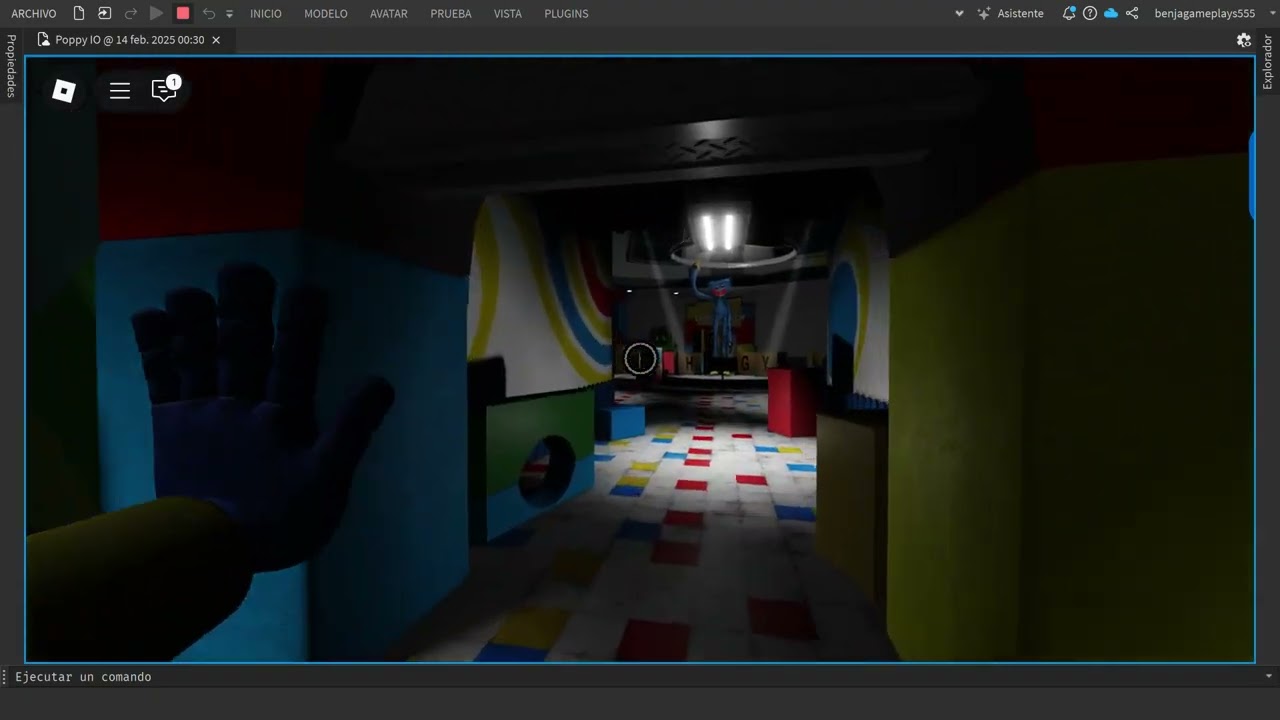Open the in-game chat icon
This screenshot has height=720, width=1280.
(x=164, y=90)
